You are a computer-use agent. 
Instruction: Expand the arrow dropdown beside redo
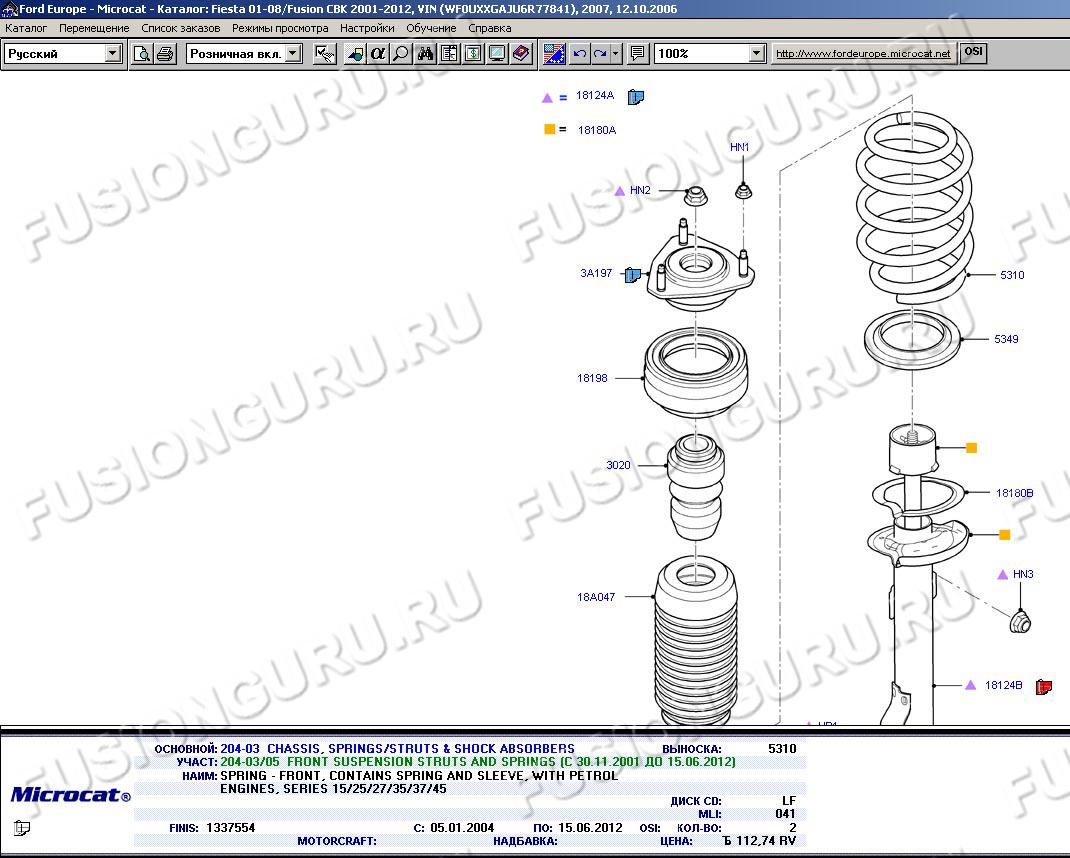616,53
